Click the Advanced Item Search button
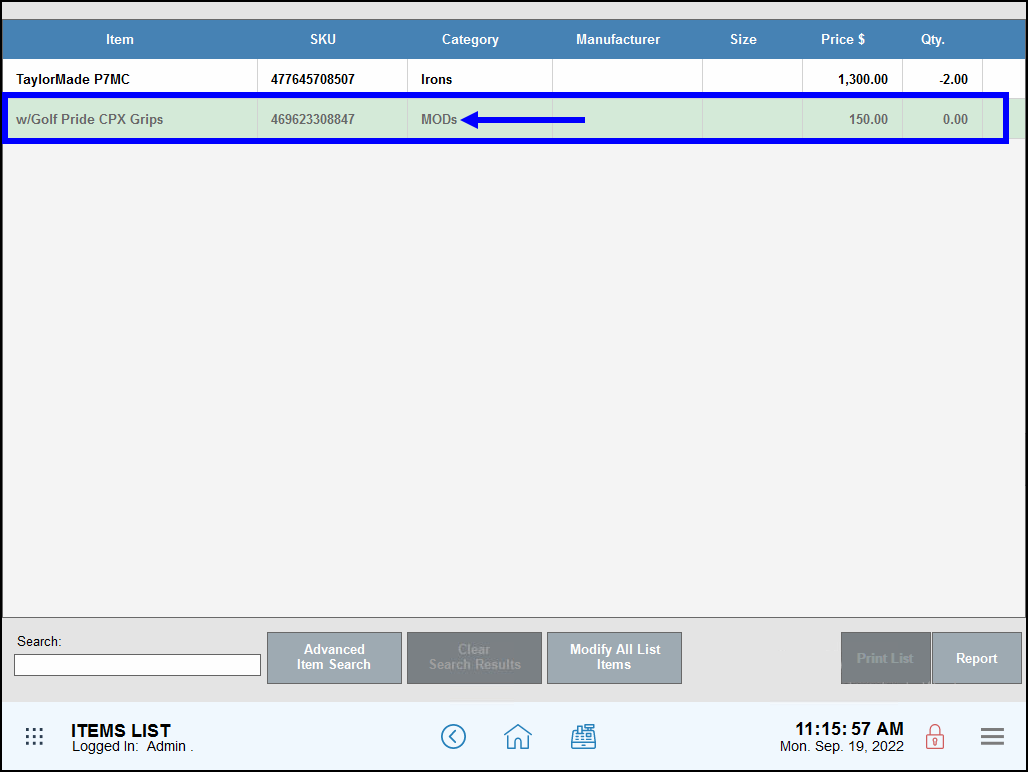Image resolution: width=1028 pixels, height=772 pixels. point(334,657)
